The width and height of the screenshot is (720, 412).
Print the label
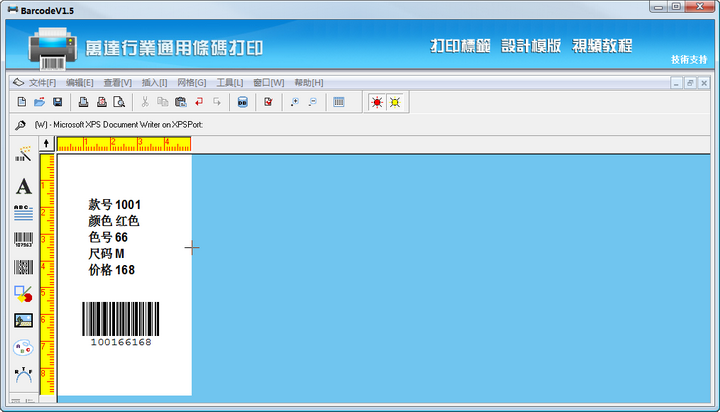coord(83,102)
